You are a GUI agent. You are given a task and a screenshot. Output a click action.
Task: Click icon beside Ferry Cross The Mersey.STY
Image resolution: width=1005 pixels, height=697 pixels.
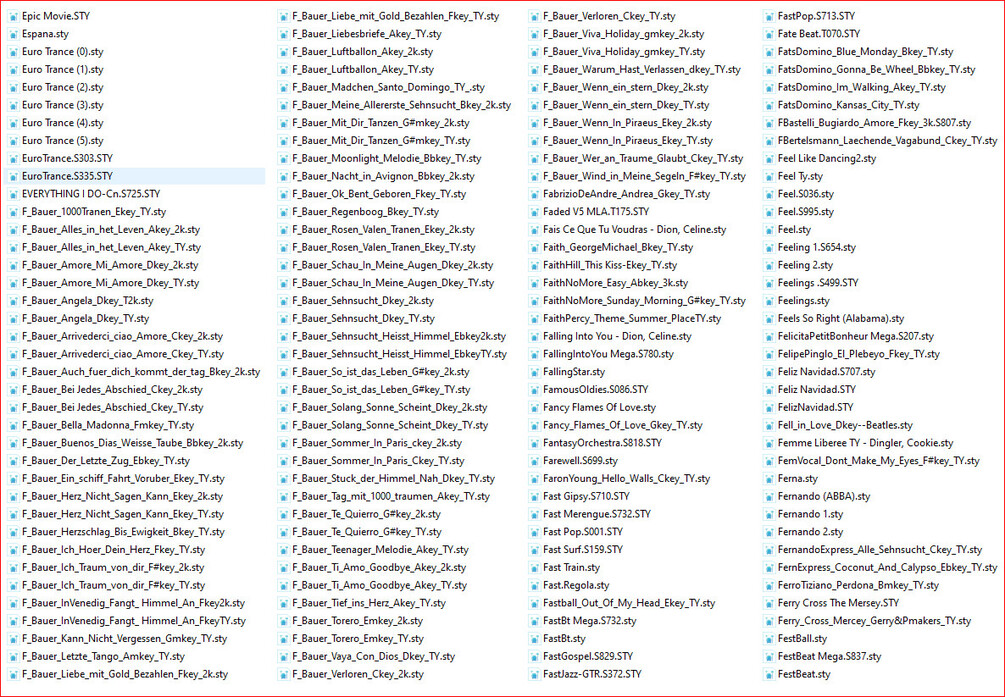(768, 603)
